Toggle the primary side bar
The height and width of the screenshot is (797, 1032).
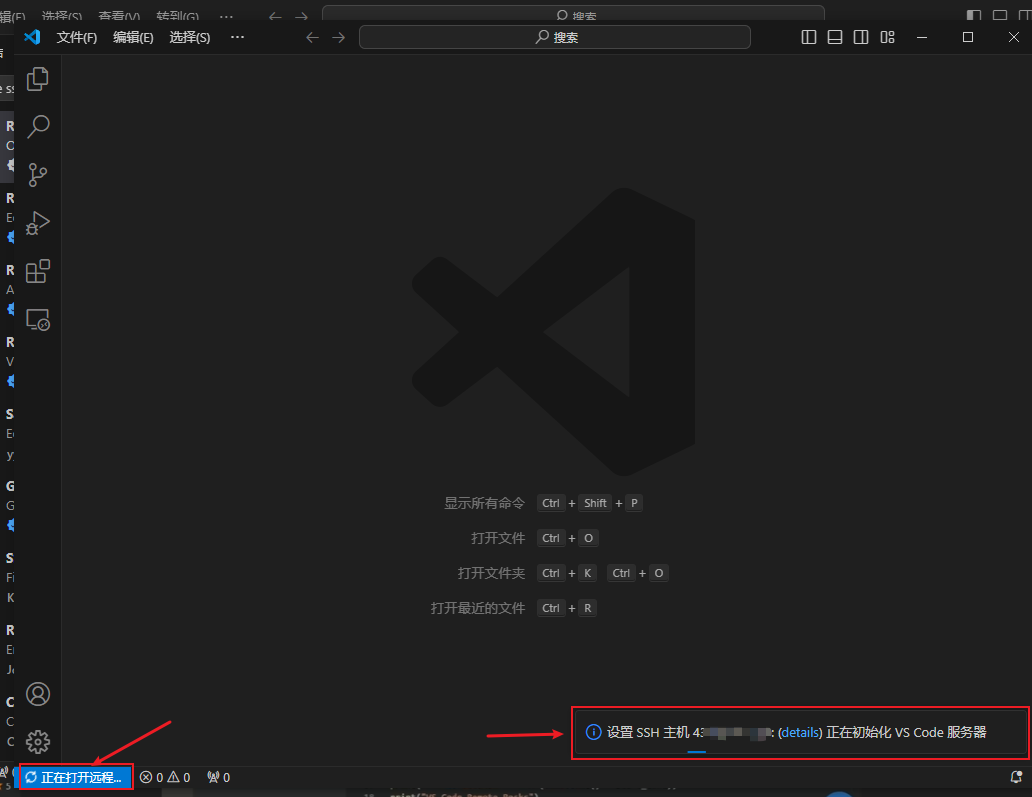(x=809, y=37)
